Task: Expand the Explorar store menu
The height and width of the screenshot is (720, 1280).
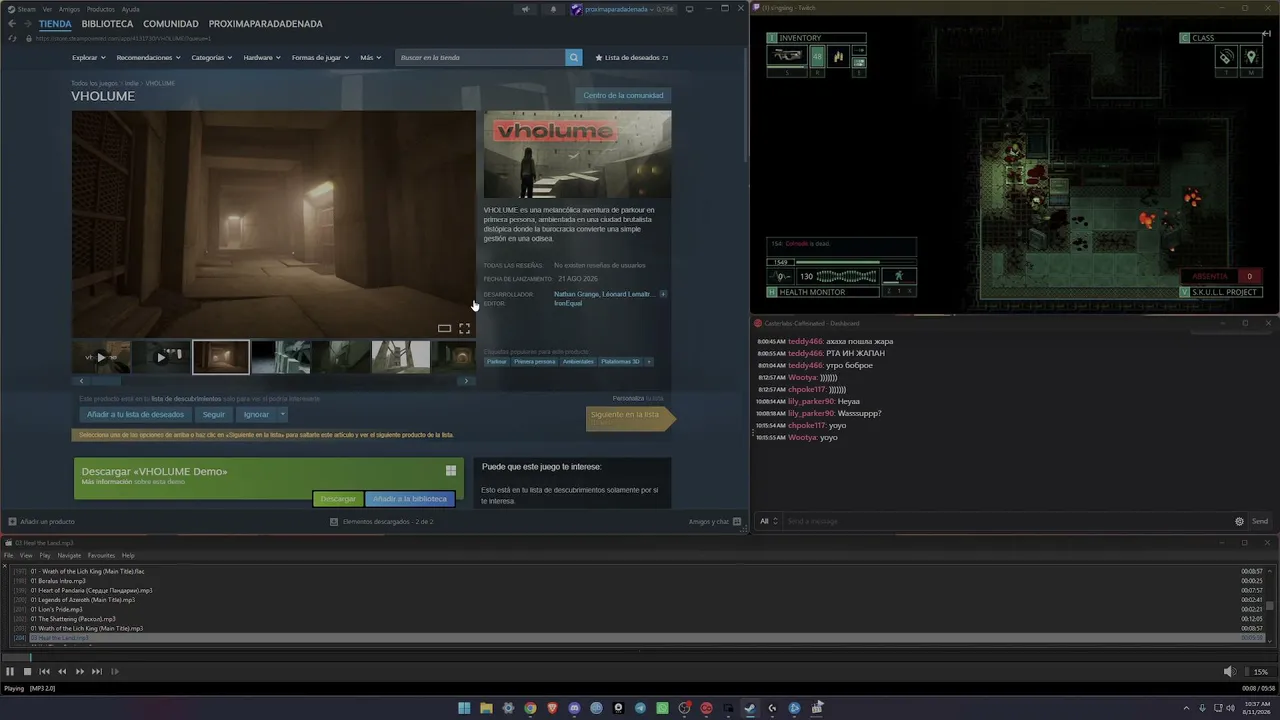Action: [88, 57]
